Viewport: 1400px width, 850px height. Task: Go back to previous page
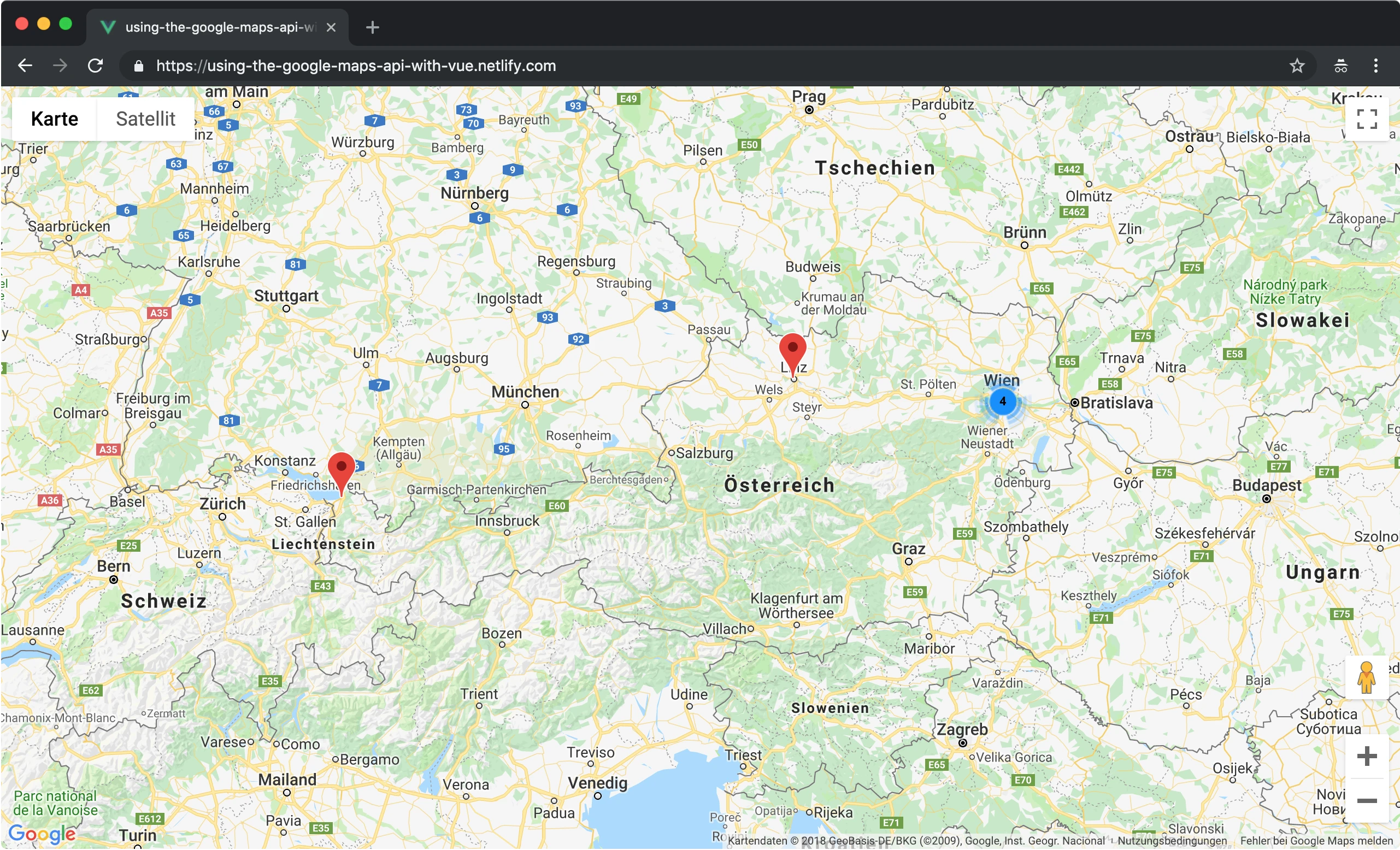tap(25, 66)
